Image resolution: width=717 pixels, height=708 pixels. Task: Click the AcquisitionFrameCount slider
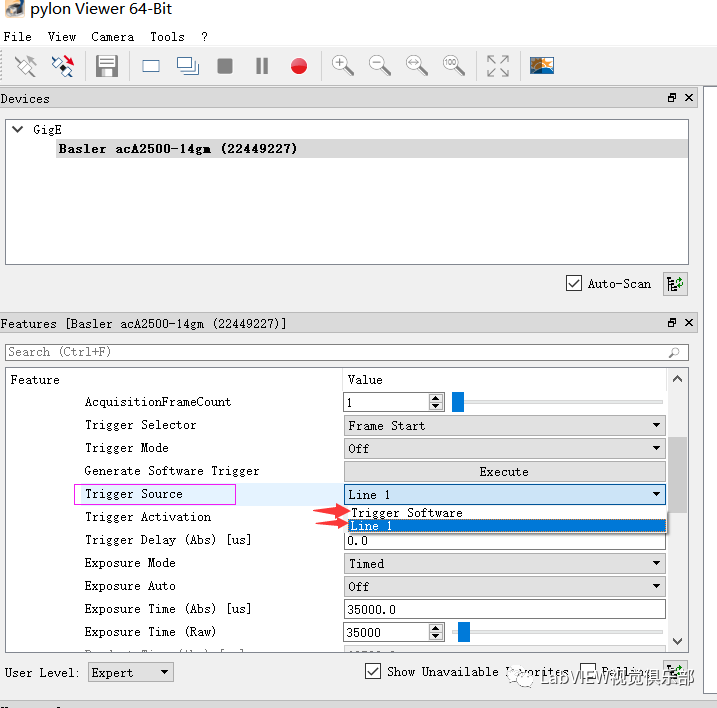557,402
